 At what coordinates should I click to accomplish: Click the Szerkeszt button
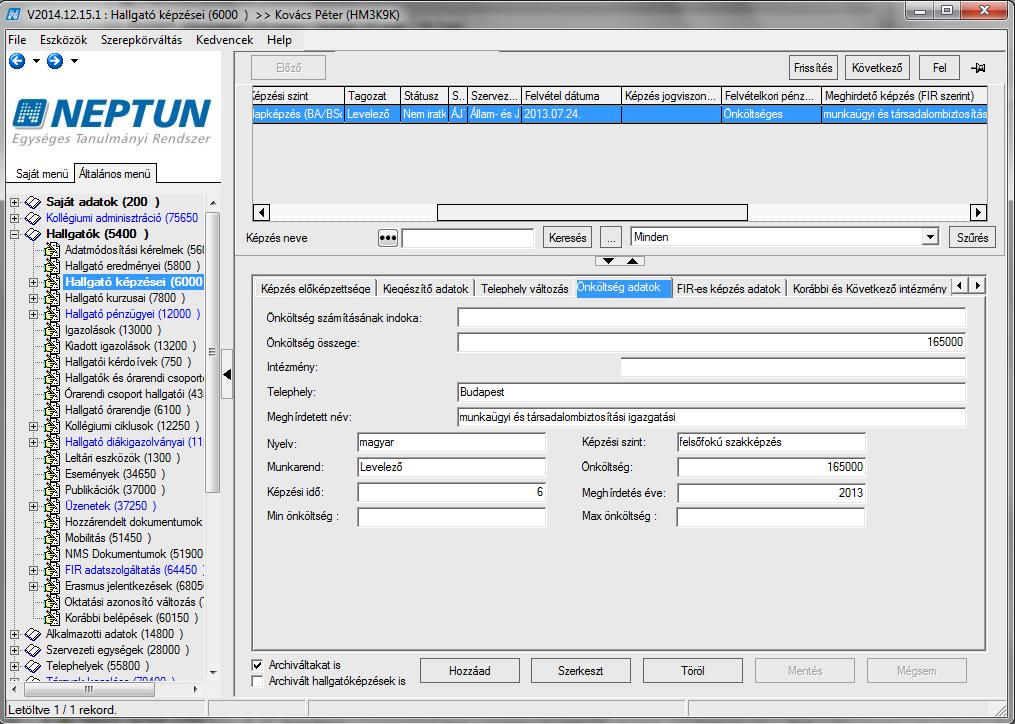click(581, 671)
